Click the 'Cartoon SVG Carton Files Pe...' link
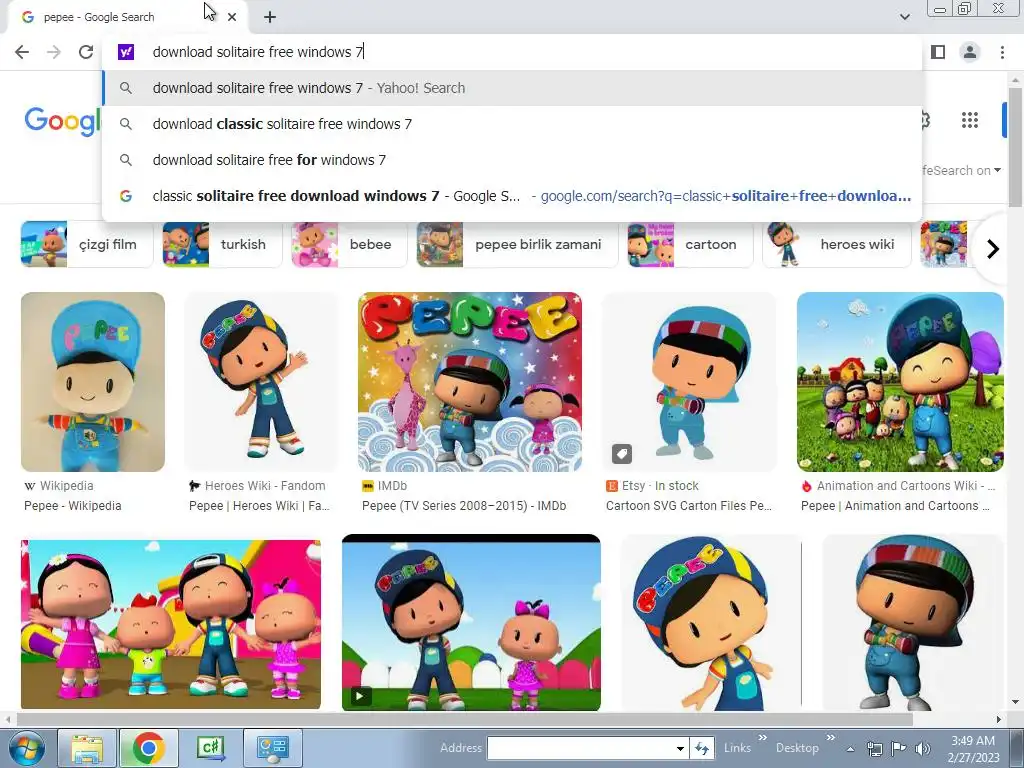 (689, 506)
